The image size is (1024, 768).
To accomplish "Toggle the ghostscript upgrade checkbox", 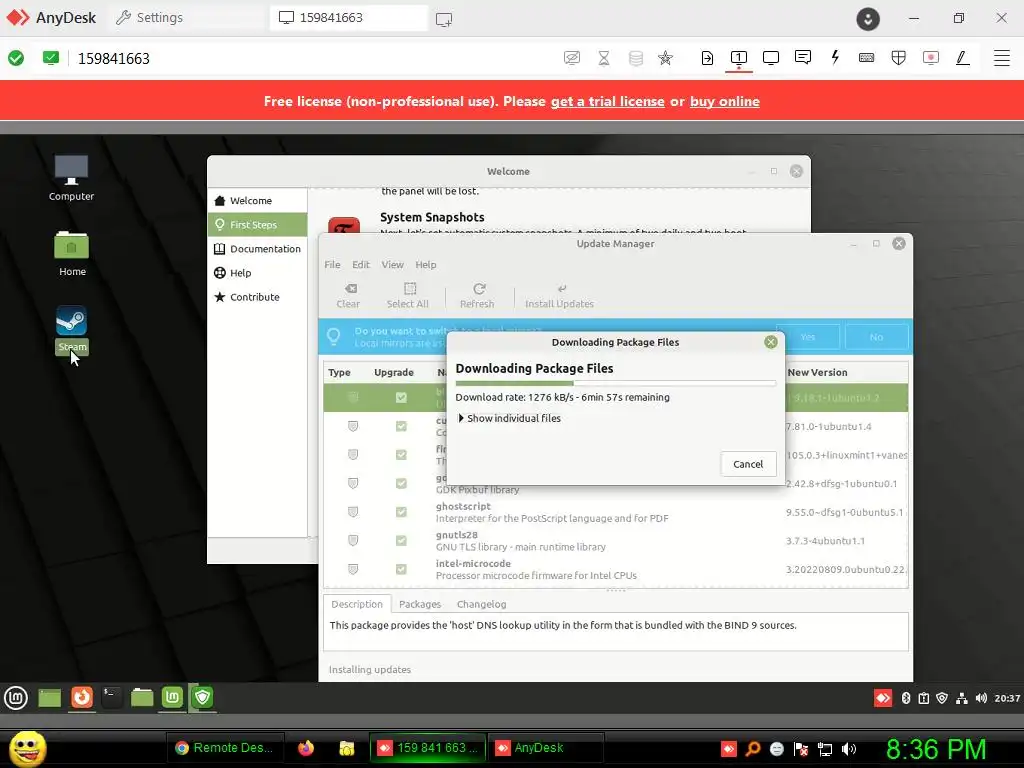I will (x=401, y=512).
